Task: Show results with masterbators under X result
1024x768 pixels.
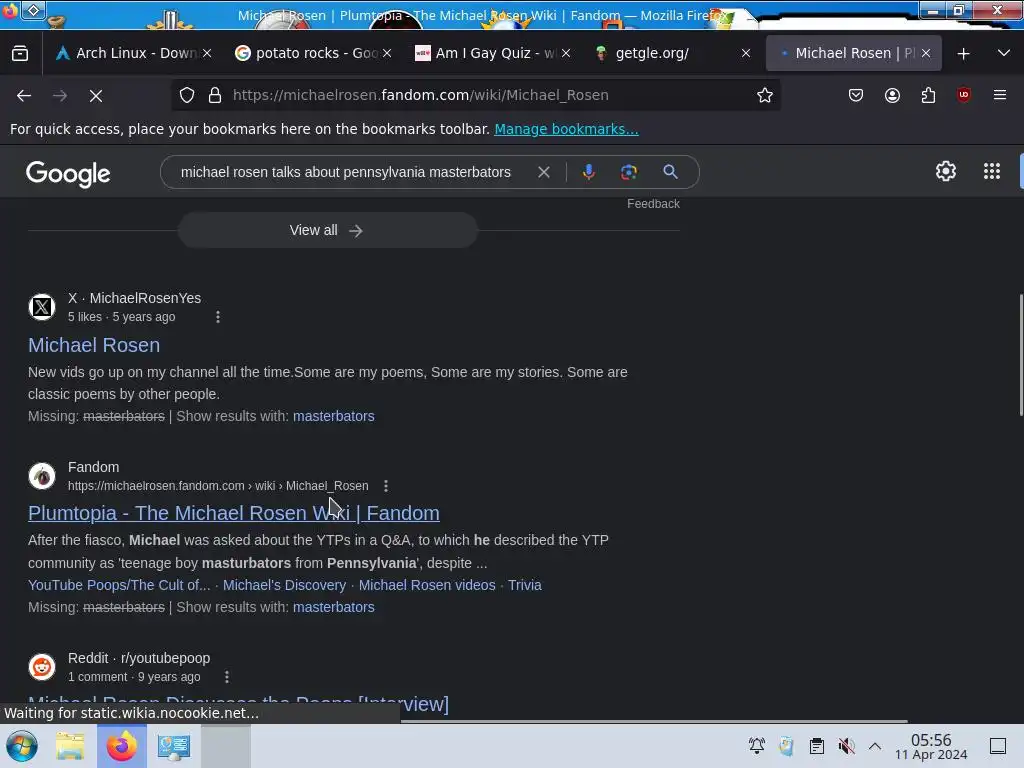Action: (334, 417)
